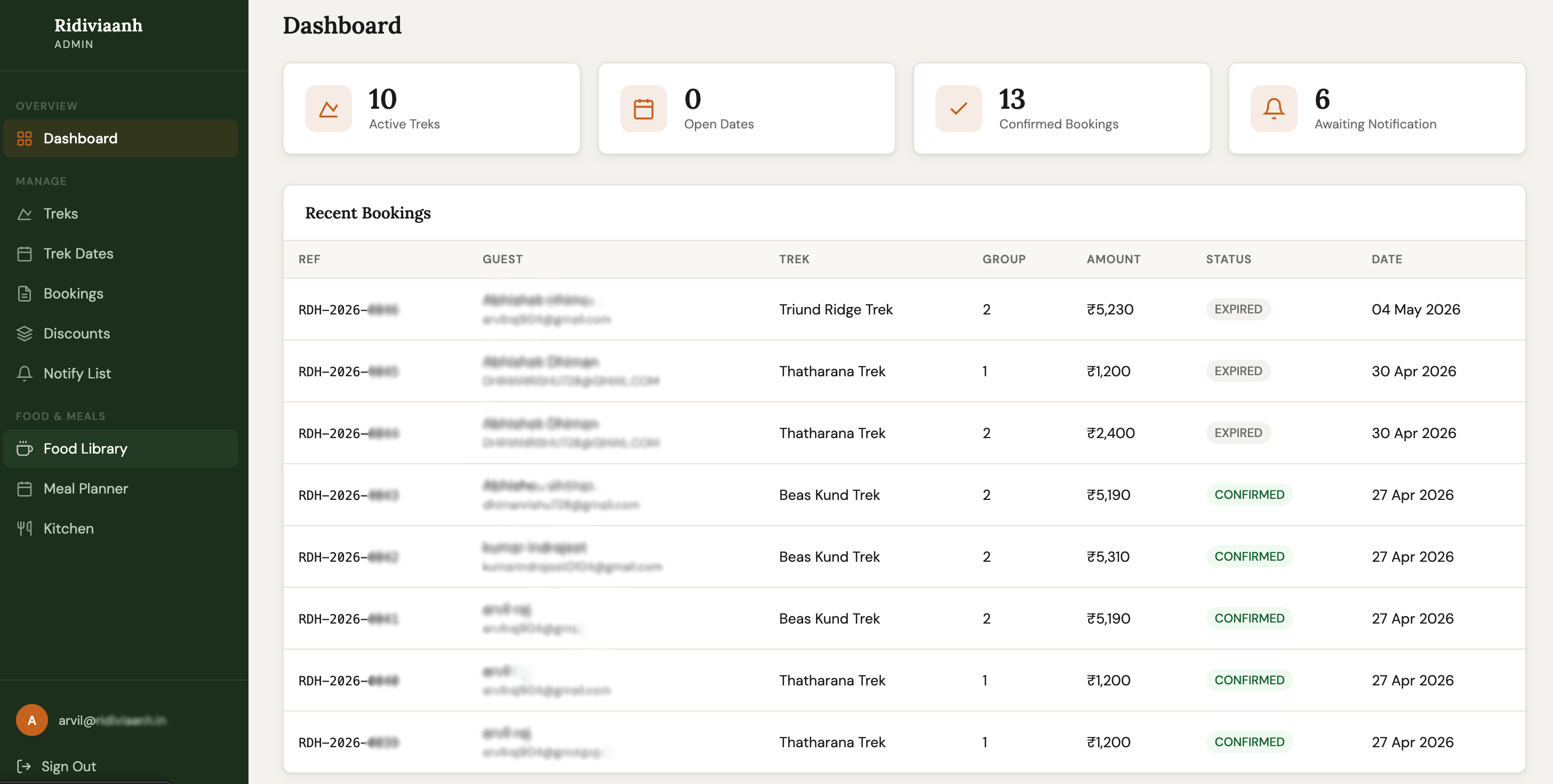Click the Treks mountain icon
Viewport: 1553px width, 784px height.
tap(25, 214)
